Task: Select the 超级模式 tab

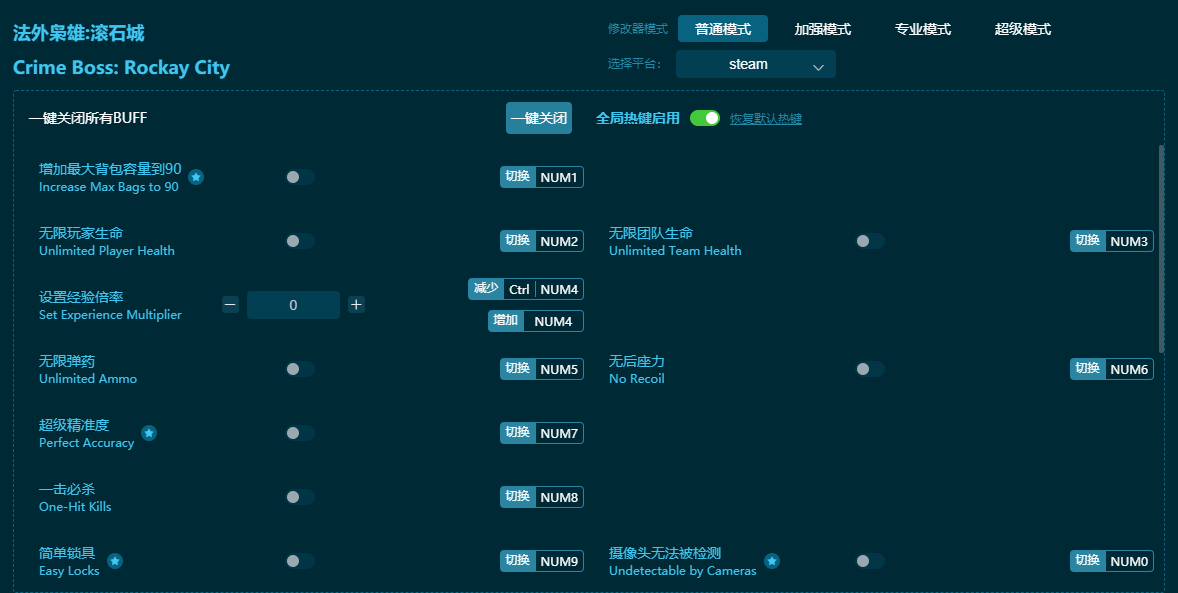Action: point(1022,29)
